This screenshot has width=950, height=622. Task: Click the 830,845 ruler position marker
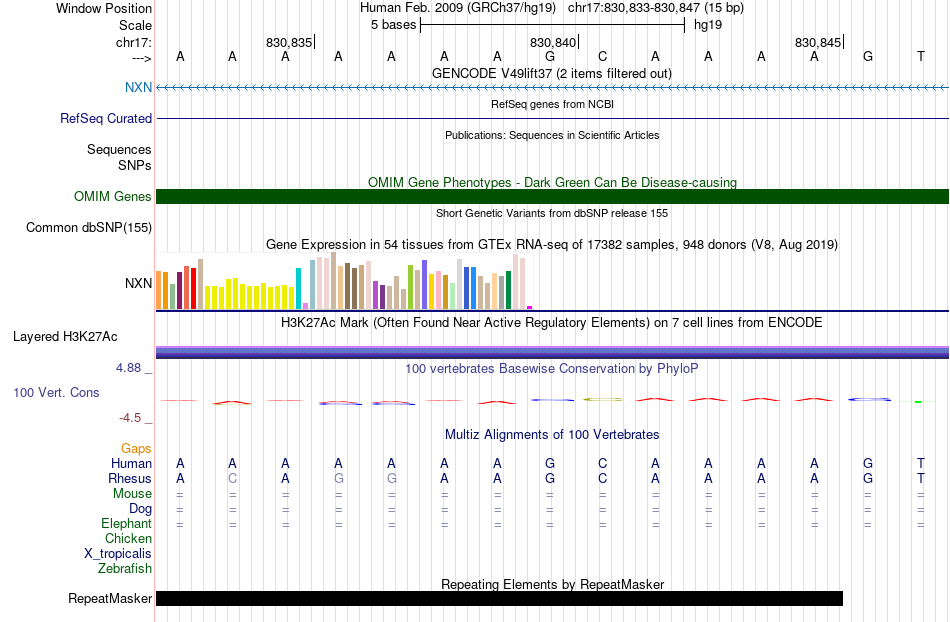818,42
